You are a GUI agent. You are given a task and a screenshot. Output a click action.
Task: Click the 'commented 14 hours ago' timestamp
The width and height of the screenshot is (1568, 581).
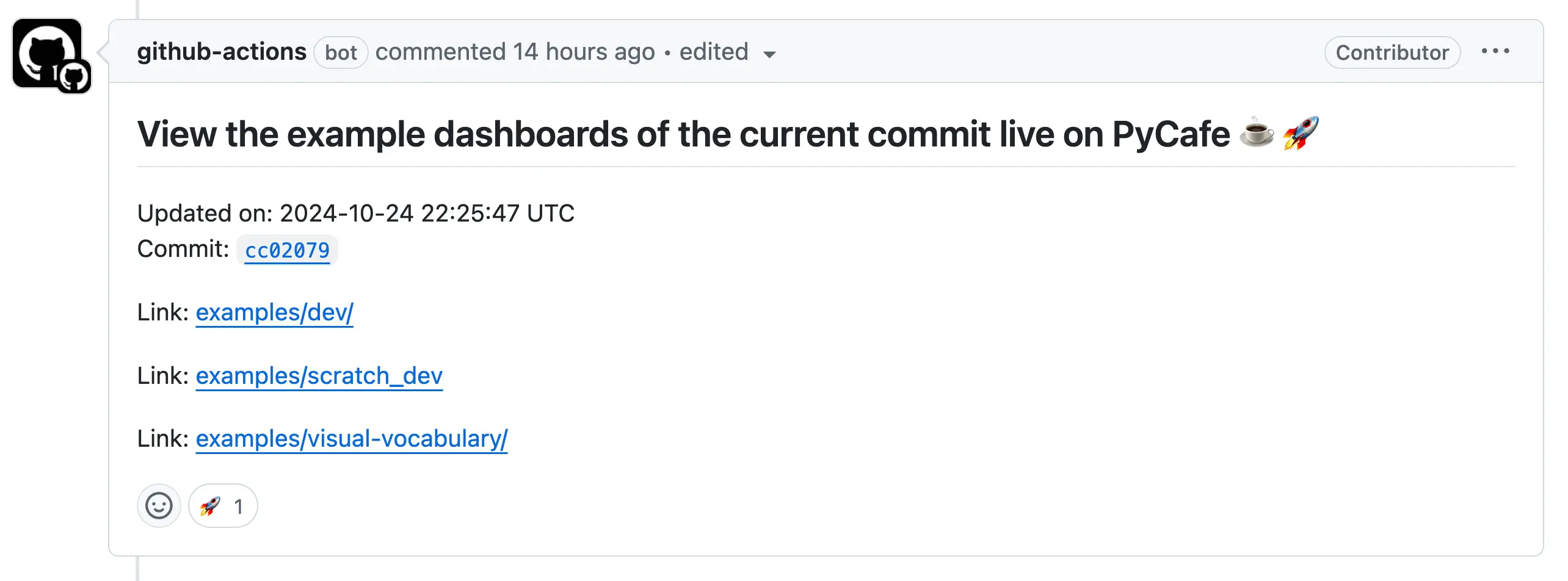[516, 52]
